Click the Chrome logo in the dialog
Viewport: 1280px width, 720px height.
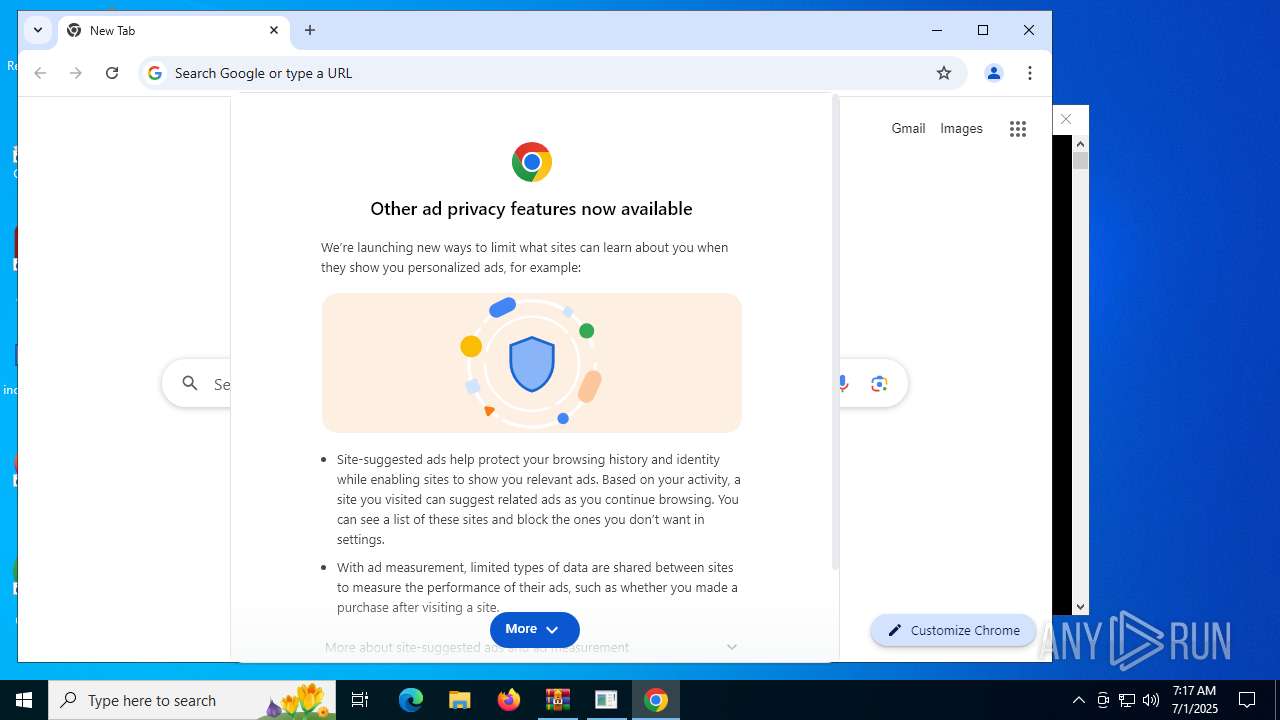[532, 162]
